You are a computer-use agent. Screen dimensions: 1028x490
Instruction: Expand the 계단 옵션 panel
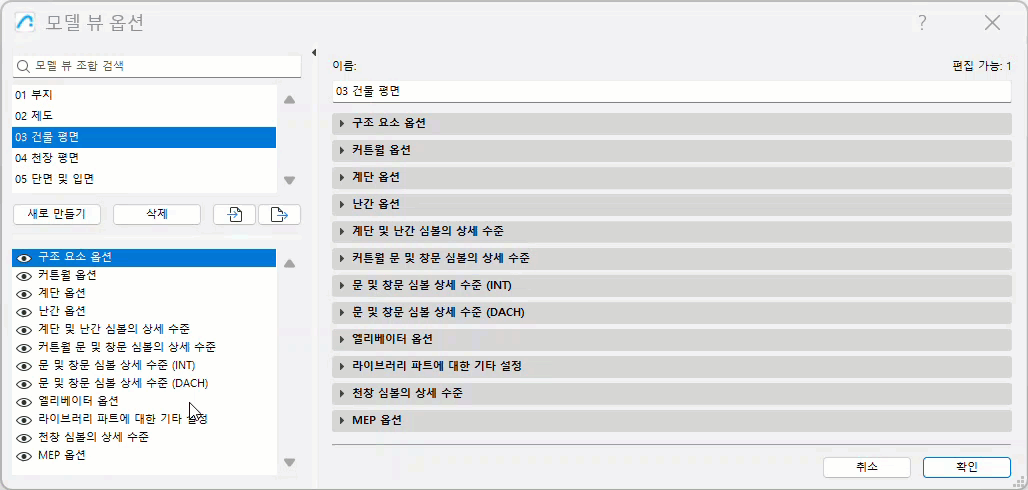click(672, 177)
